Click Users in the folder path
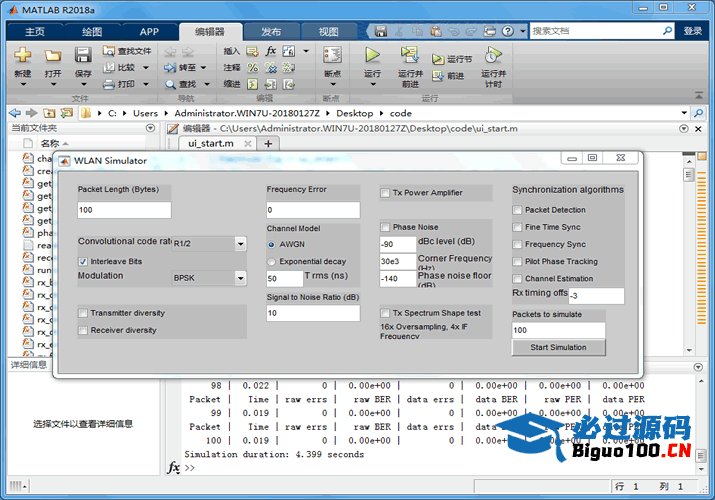Viewport: 715px width, 500px height. click(145, 113)
